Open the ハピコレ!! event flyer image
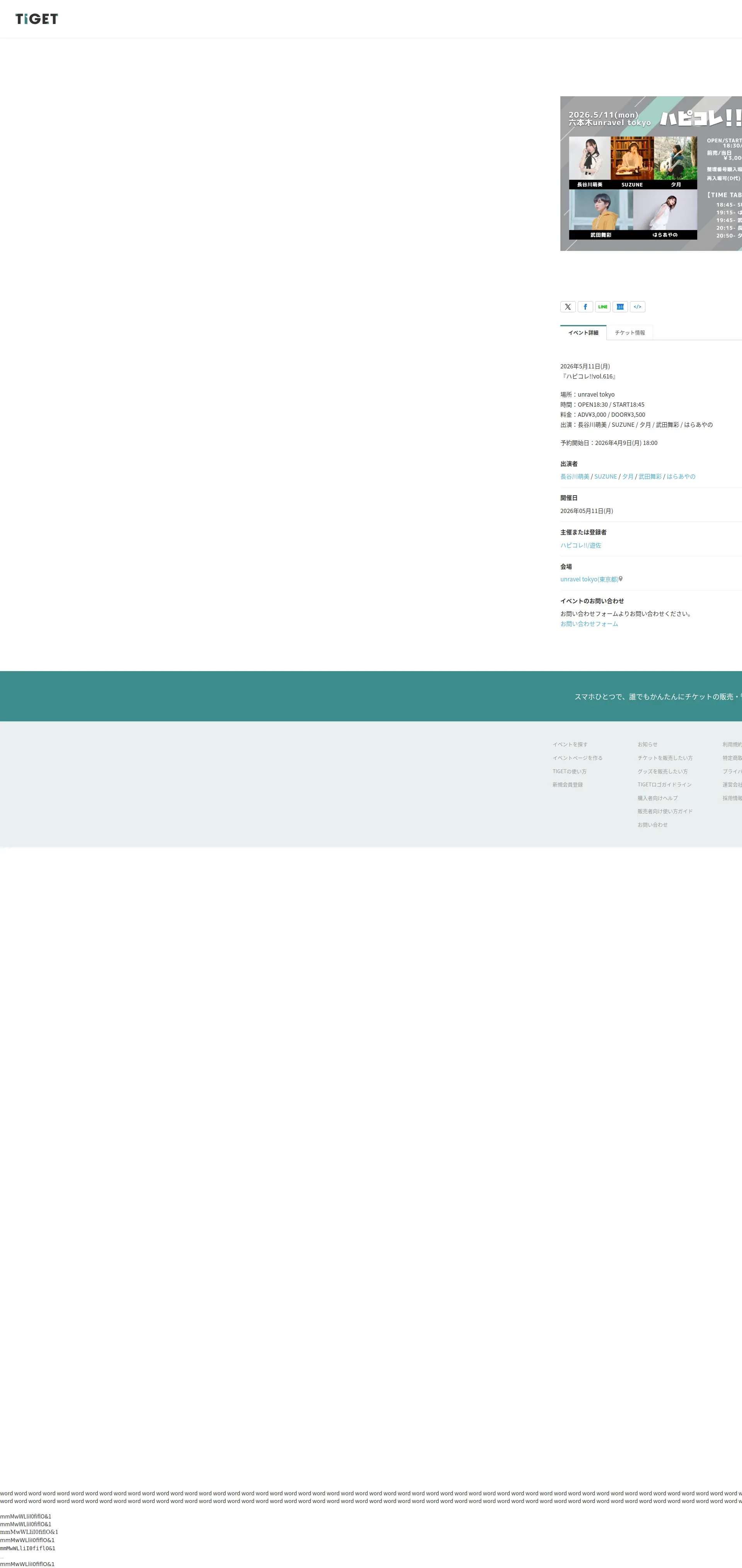742x1568 pixels. (x=651, y=174)
